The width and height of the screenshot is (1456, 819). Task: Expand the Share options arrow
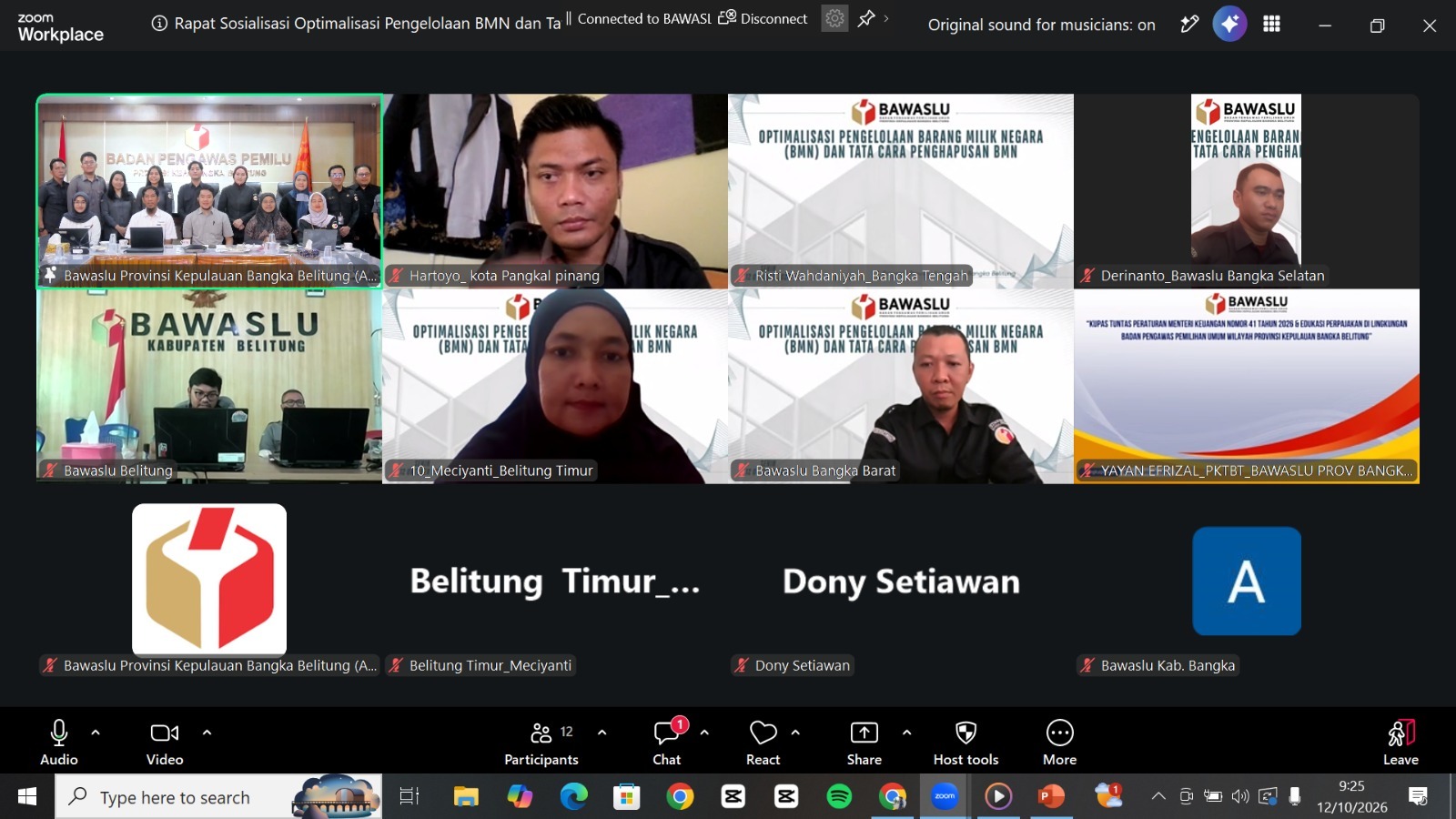(x=906, y=732)
